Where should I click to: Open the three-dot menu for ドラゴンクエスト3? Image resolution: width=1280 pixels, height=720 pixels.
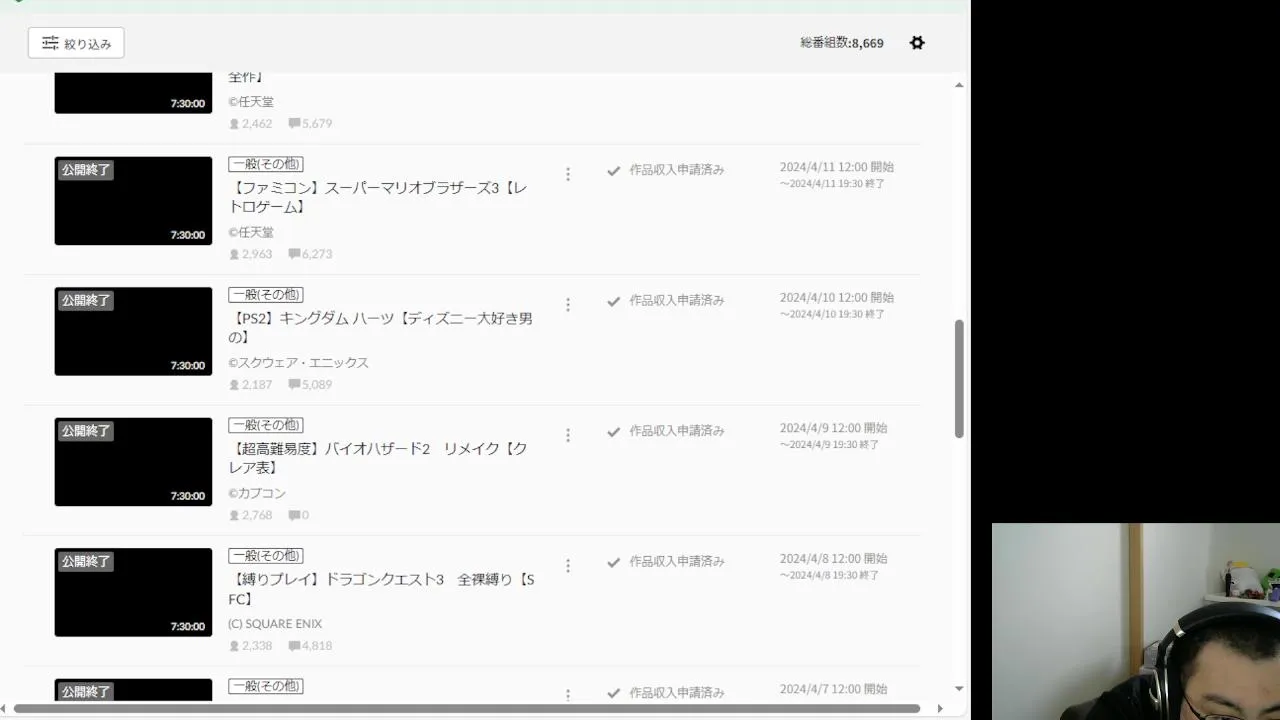coord(568,566)
